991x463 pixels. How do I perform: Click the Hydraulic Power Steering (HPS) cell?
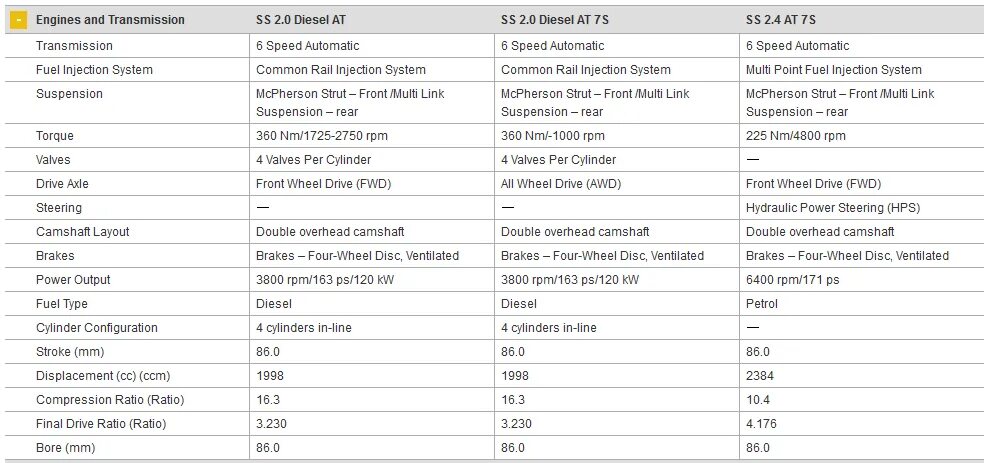click(832, 208)
